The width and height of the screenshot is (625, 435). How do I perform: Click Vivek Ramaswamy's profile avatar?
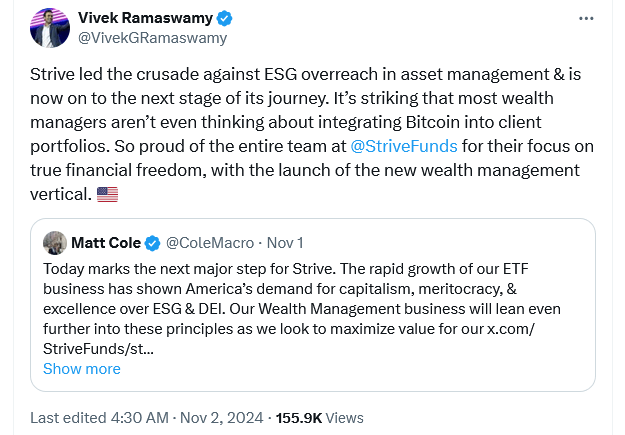pyautogui.click(x=49, y=28)
